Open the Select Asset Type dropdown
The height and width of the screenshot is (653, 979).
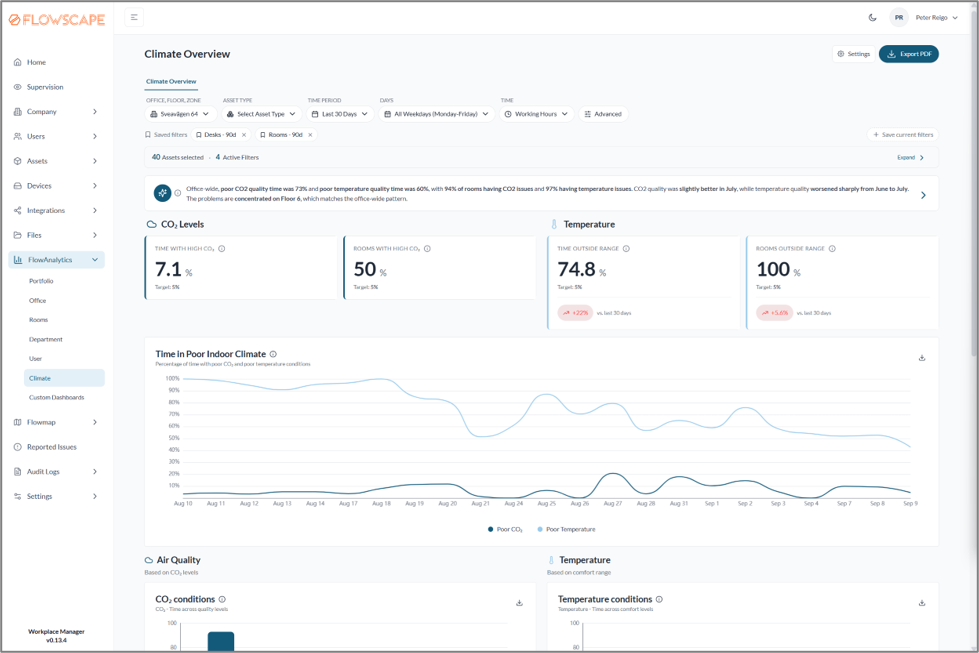(262, 114)
